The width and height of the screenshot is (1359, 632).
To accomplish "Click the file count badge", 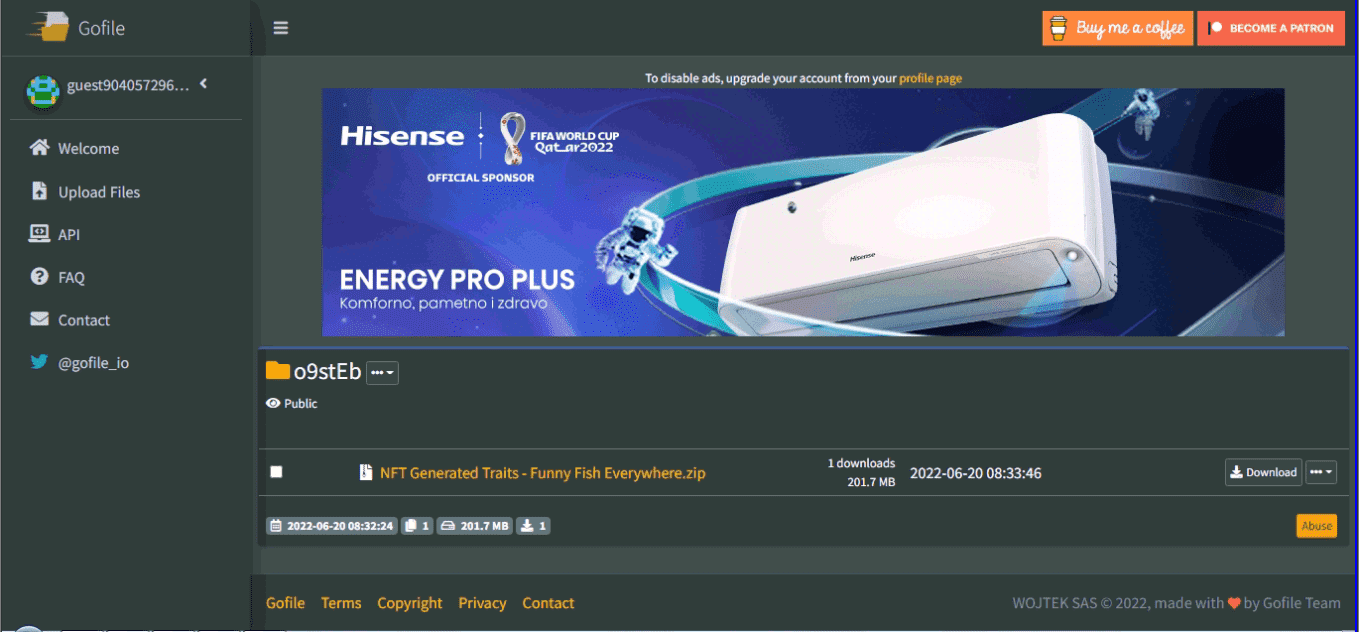I will click(417, 525).
